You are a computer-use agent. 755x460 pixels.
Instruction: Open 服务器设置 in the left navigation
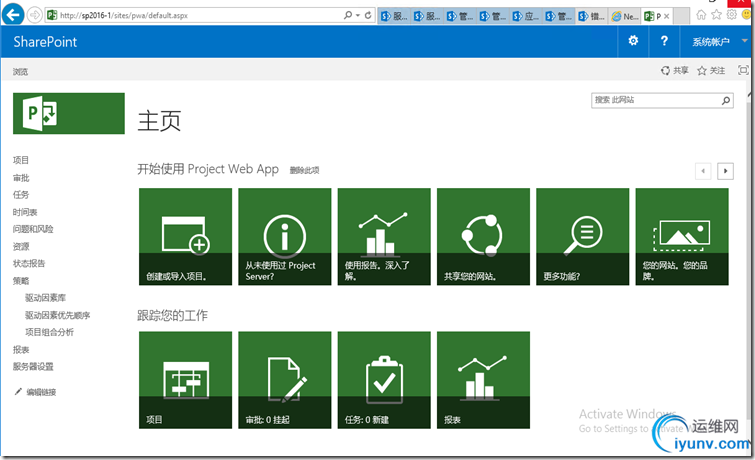(x=33, y=366)
